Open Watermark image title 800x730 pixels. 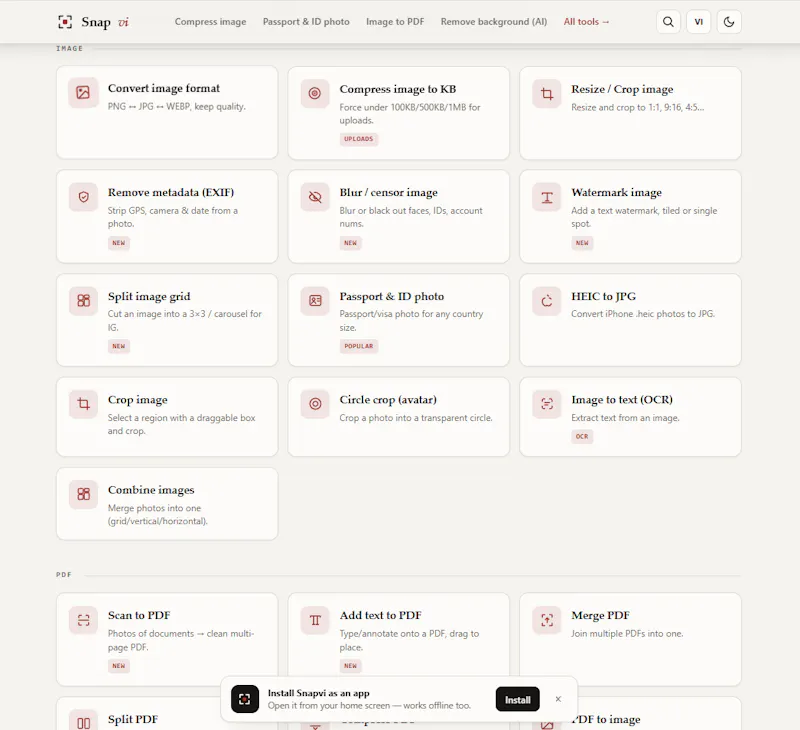(x=616, y=192)
